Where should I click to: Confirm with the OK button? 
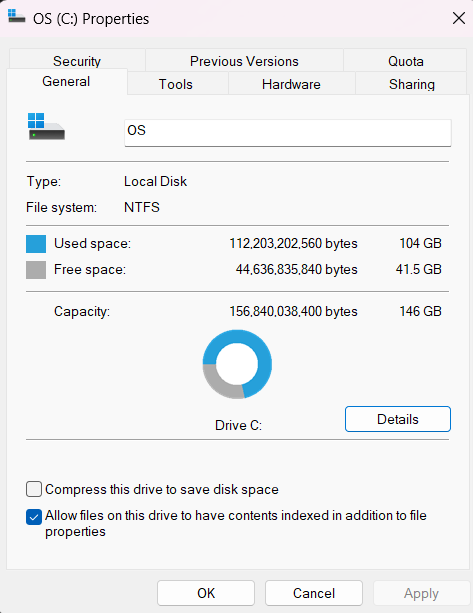(x=206, y=593)
